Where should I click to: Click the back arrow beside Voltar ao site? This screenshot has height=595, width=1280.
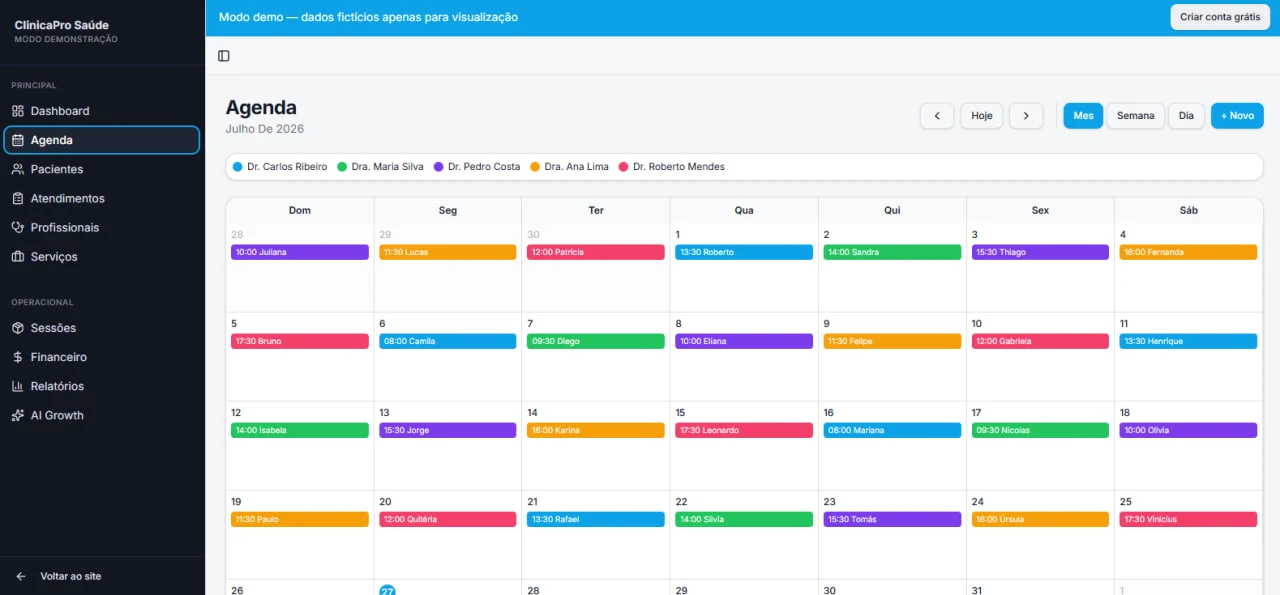click(21, 576)
